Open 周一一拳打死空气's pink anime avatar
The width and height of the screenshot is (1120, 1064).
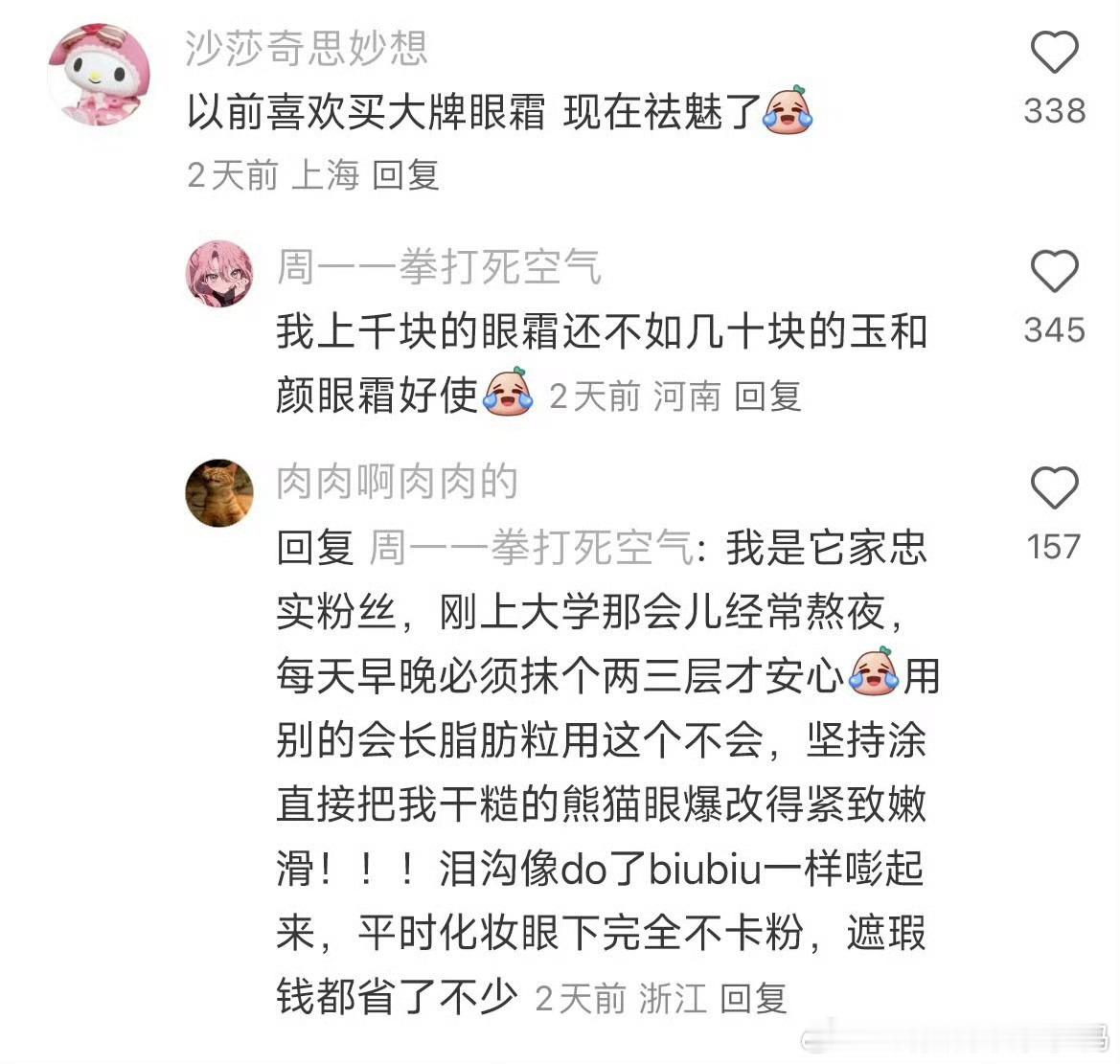pos(219,274)
